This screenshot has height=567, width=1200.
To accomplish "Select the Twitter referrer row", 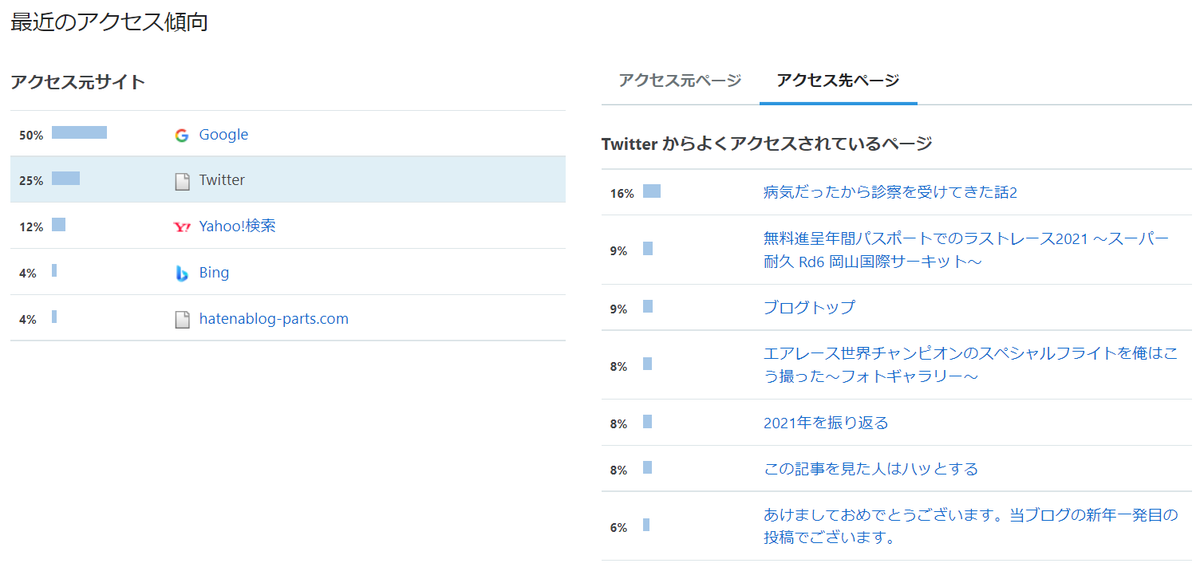I will 288,180.
